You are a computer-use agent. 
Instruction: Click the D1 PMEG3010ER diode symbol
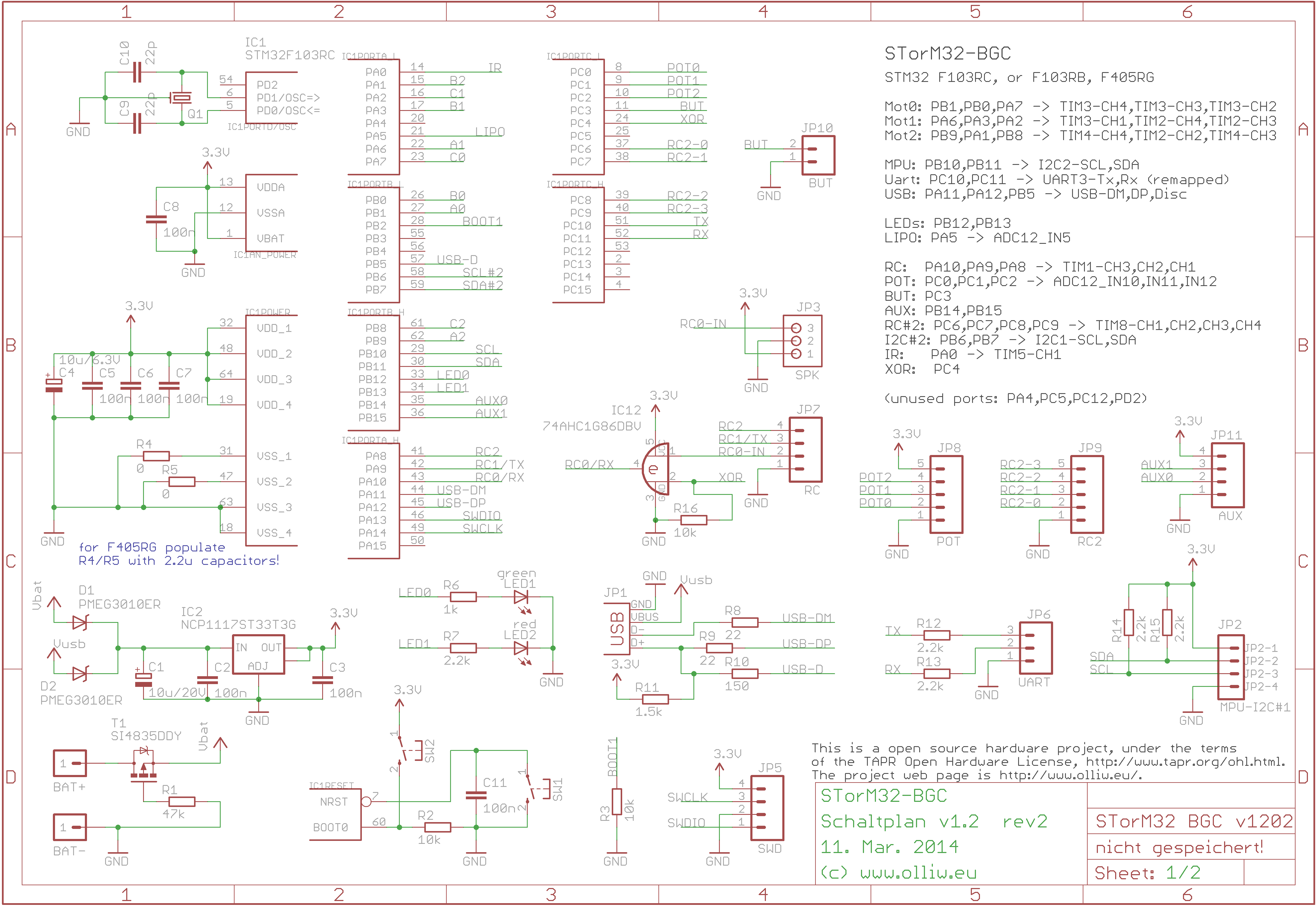[x=80, y=622]
